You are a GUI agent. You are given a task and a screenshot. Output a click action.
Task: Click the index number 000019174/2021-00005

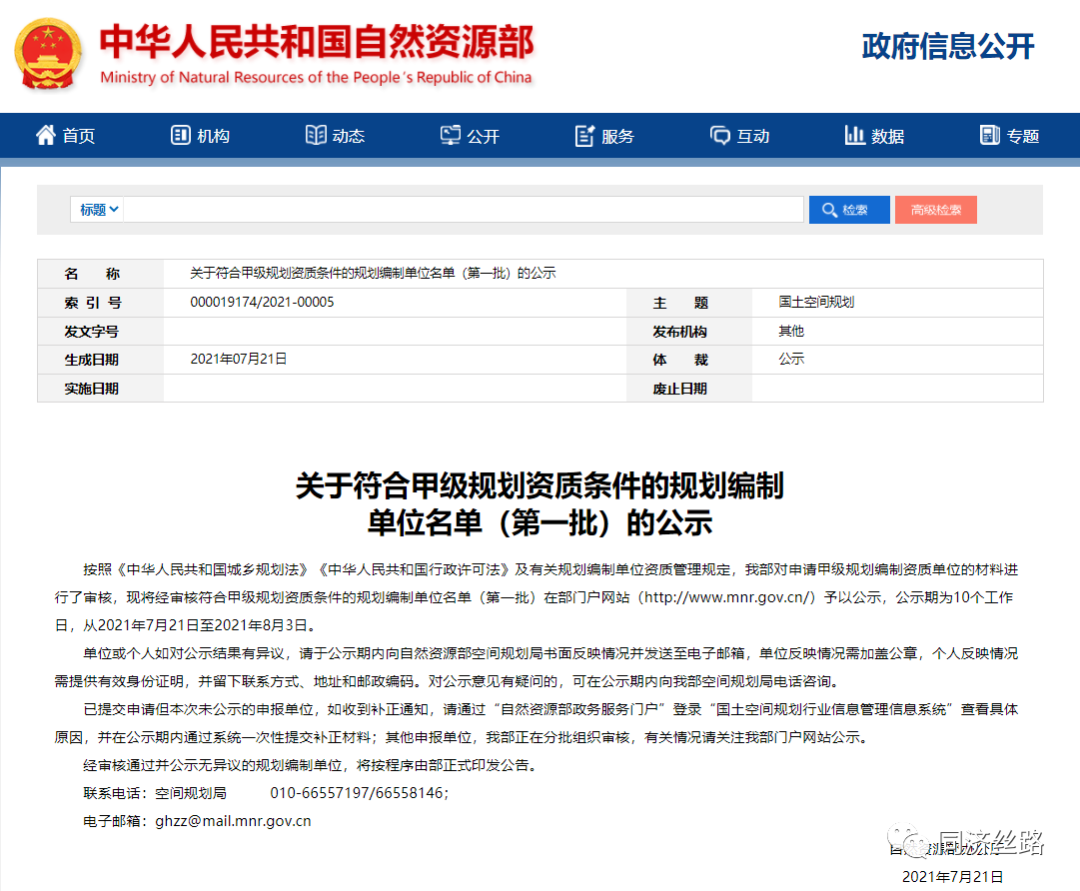coord(262,302)
